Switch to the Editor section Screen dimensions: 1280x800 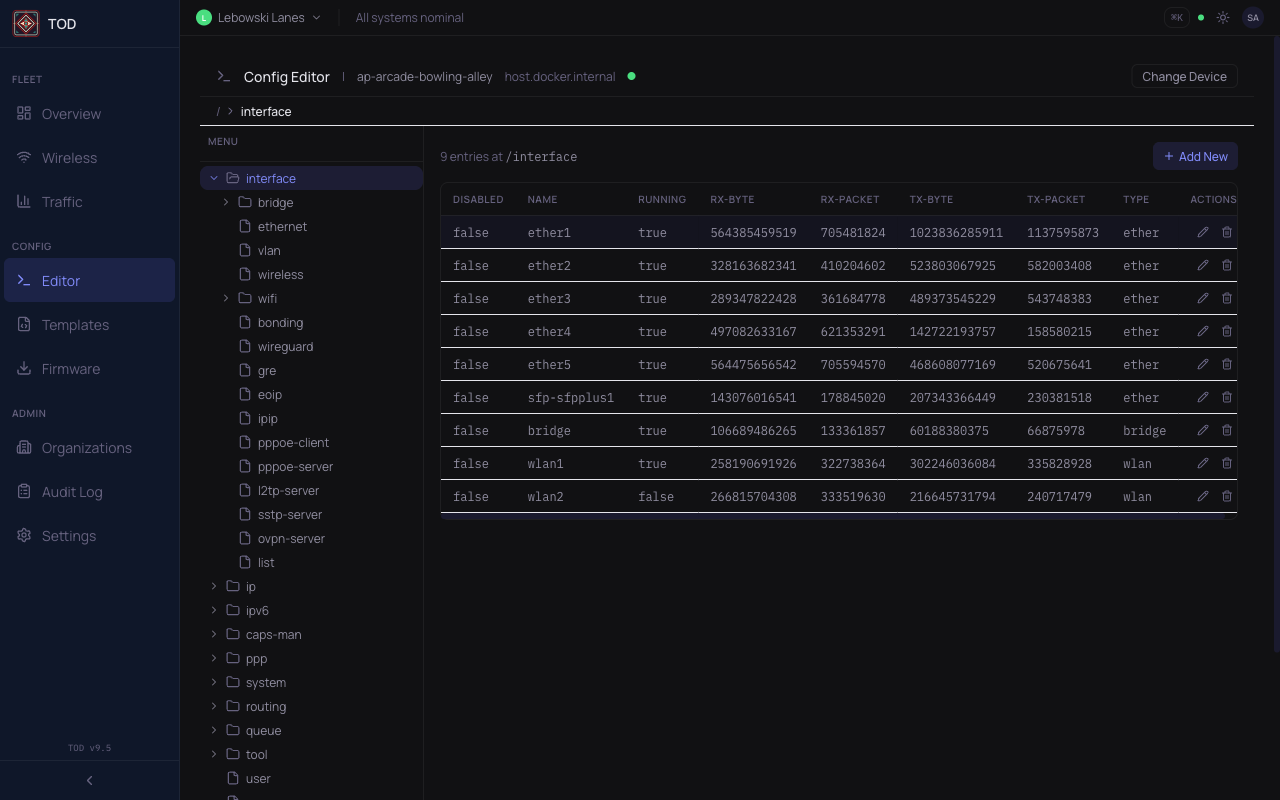point(60,281)
